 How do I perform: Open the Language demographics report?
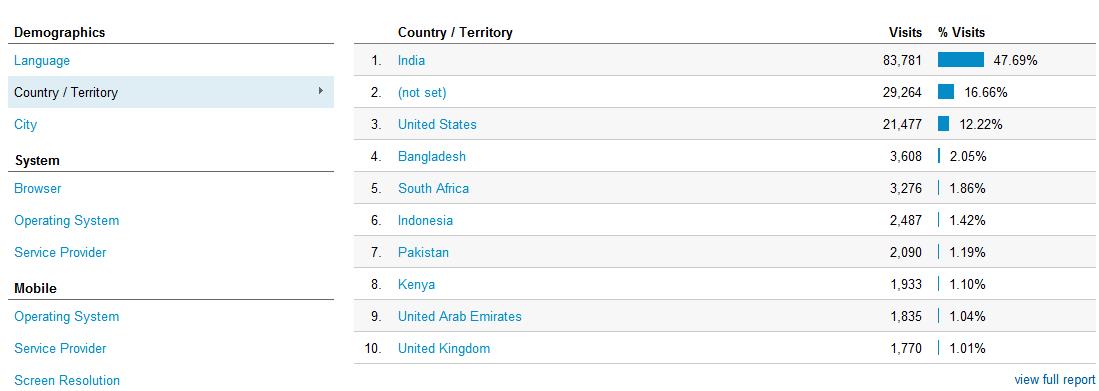[42, 61]
